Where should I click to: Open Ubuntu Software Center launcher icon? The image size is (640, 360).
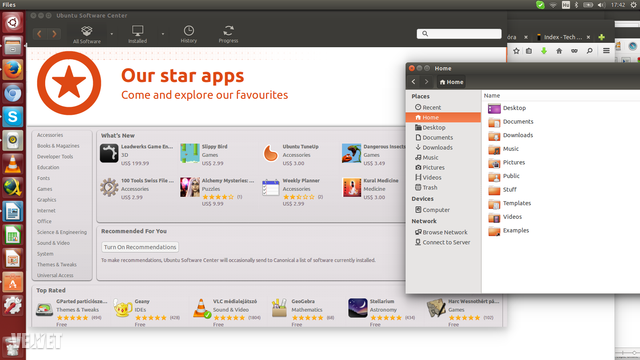(x=13, y=282)
